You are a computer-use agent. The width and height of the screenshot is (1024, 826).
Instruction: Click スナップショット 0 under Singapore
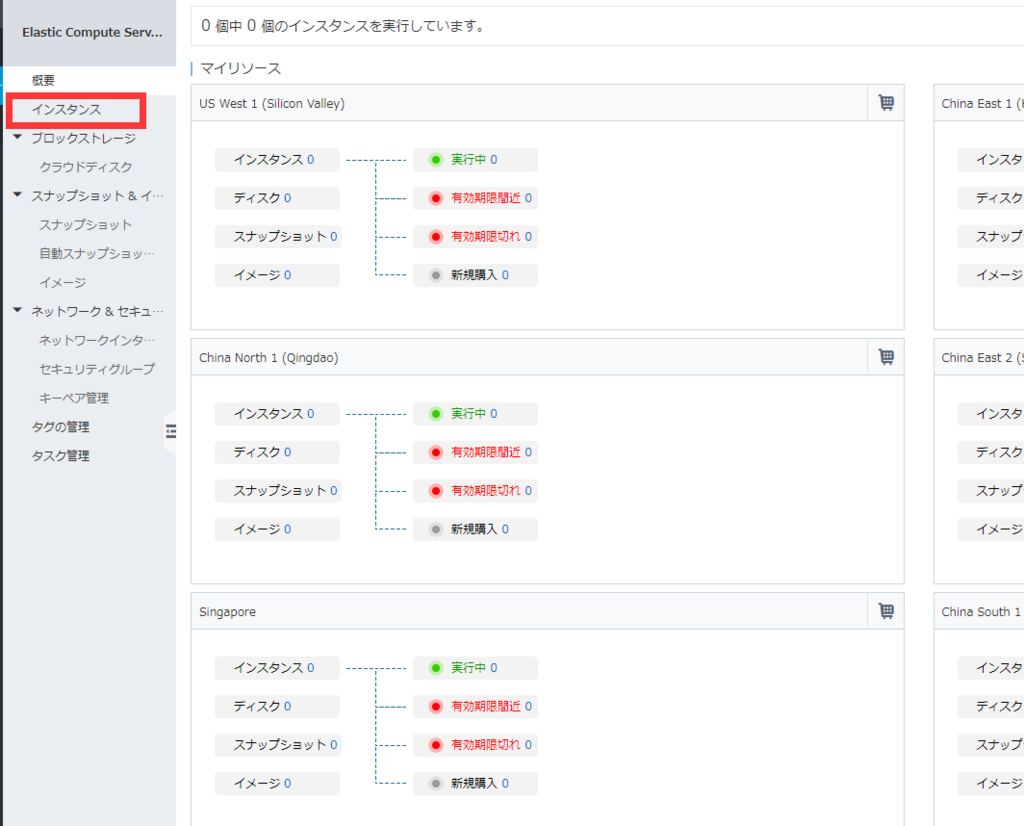278,744
